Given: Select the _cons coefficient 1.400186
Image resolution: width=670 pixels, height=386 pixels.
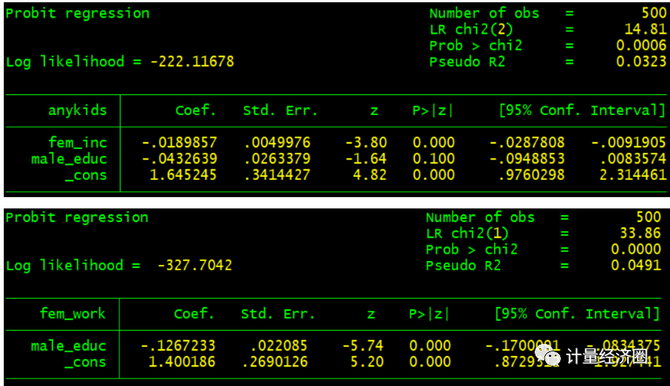Looking at the screenshot, I should click(x=182, y=362).
